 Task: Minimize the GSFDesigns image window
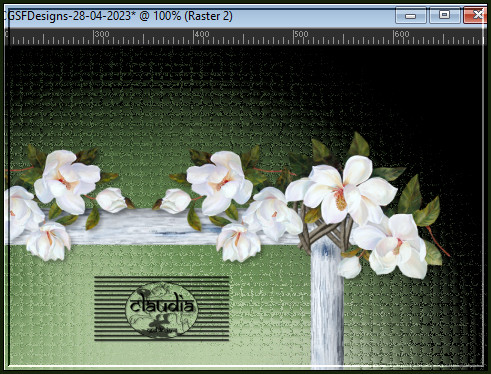click(411, 15)
